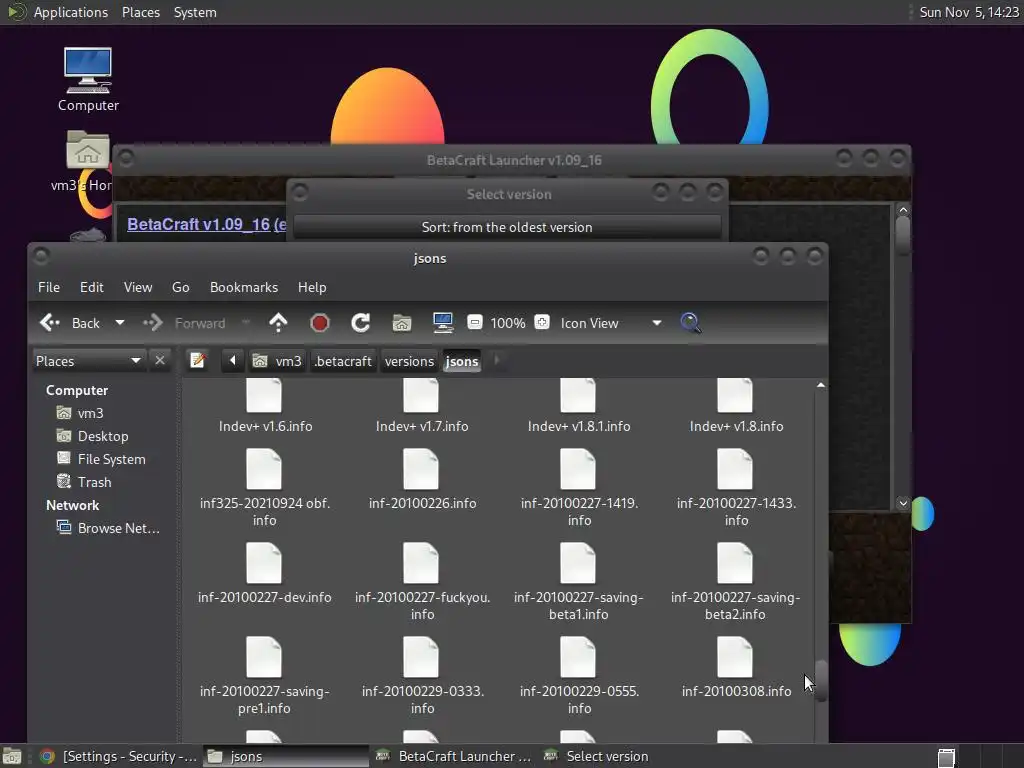Open the Computer desktop icon
Viewport: 1024px width, 768px height.
pos(88,80)
